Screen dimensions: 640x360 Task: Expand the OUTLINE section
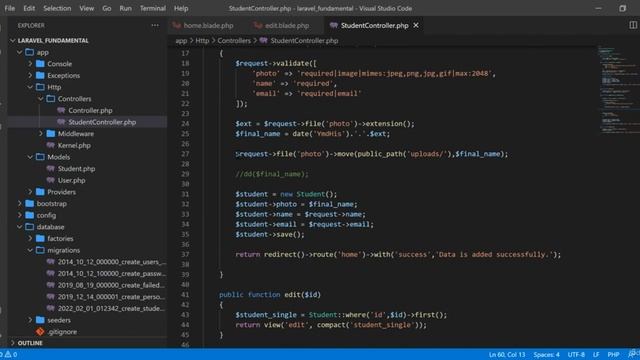pyautogui.click(x=13, y=343)
